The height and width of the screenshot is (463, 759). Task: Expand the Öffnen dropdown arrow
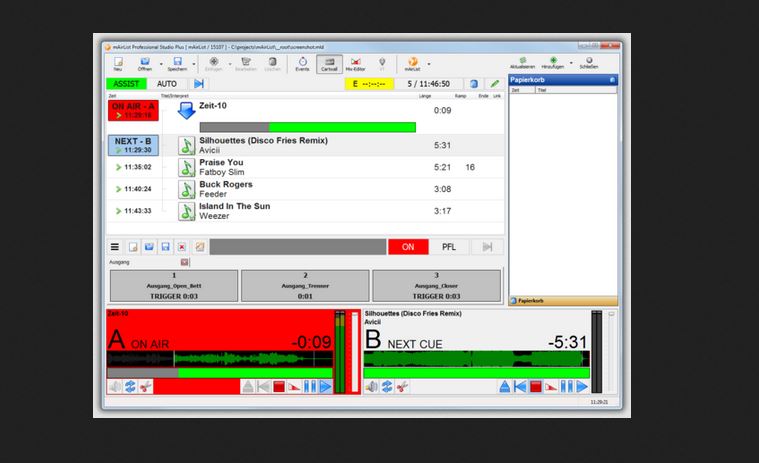pyautogui.click(x=161, y=64)
